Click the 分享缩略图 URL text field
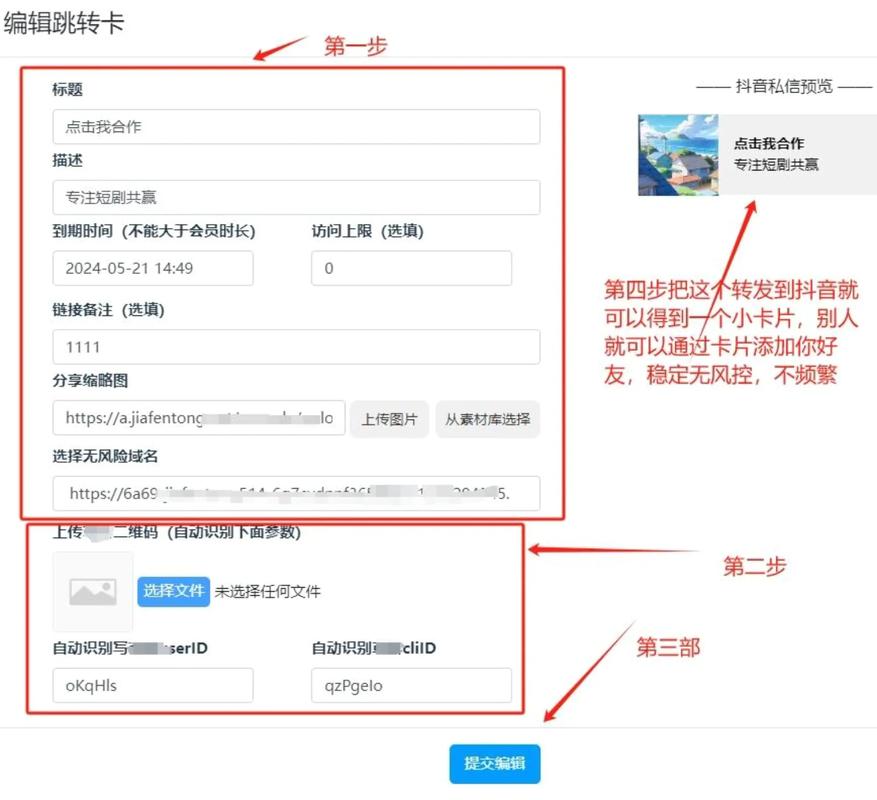877x800 pixels. 199,418
